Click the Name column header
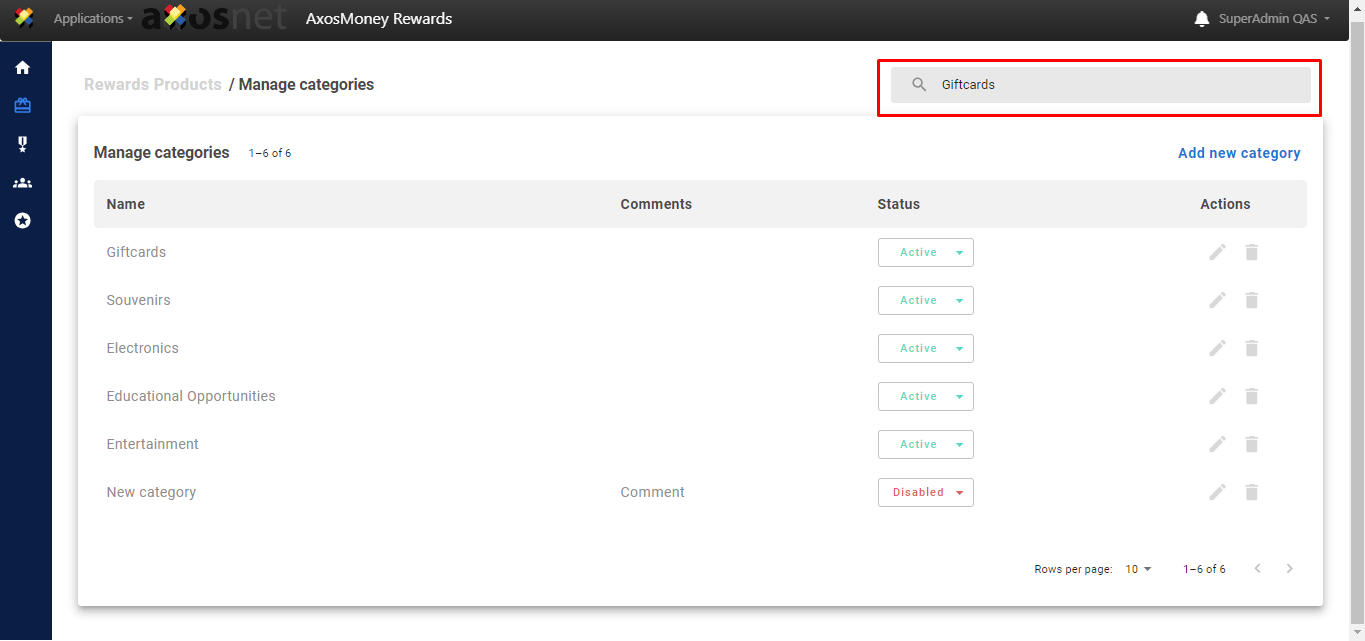This screenshot has width=1365, height=641. (126, 204)
